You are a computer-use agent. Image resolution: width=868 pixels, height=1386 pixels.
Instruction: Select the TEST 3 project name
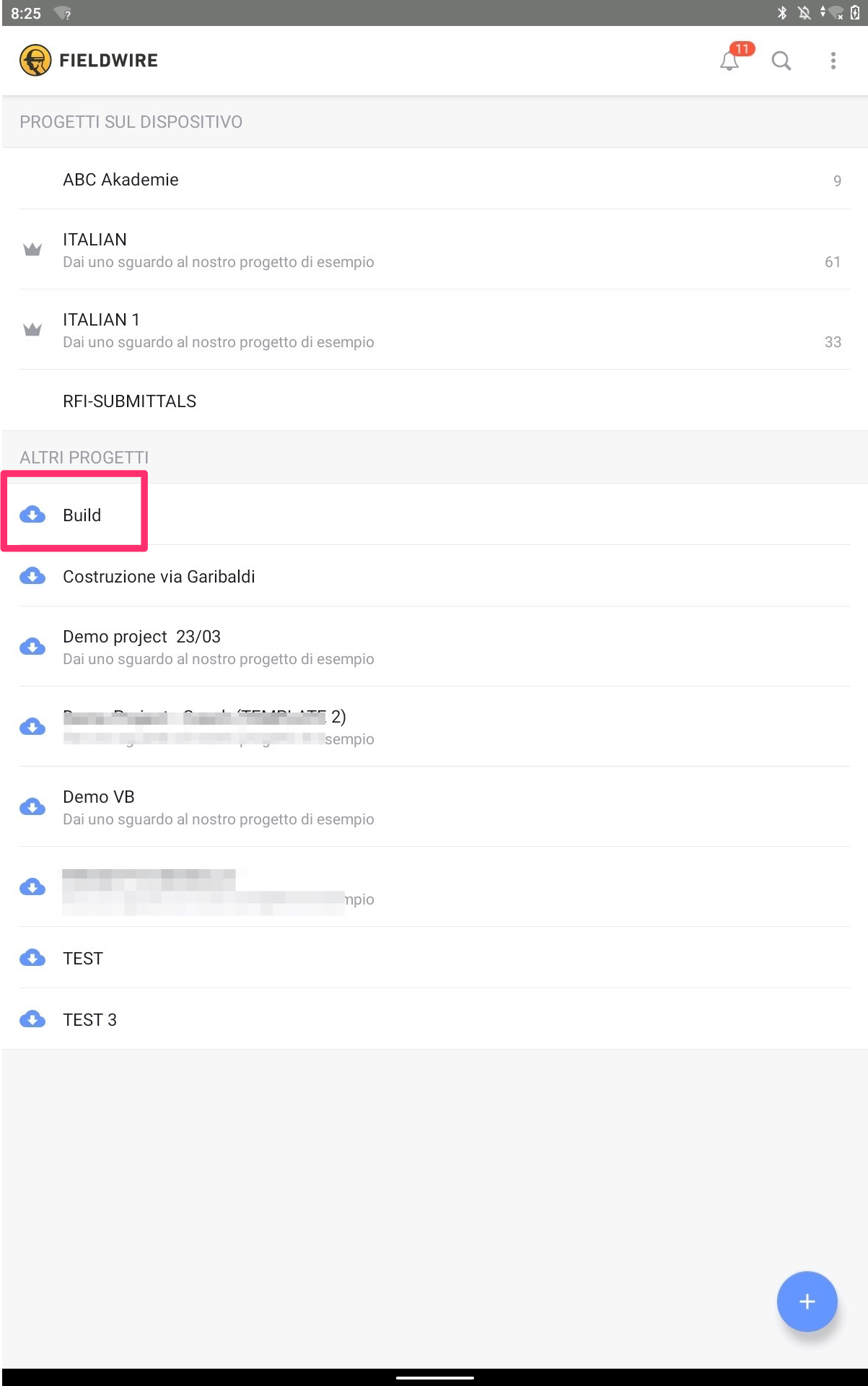[x=89, y=1019]
